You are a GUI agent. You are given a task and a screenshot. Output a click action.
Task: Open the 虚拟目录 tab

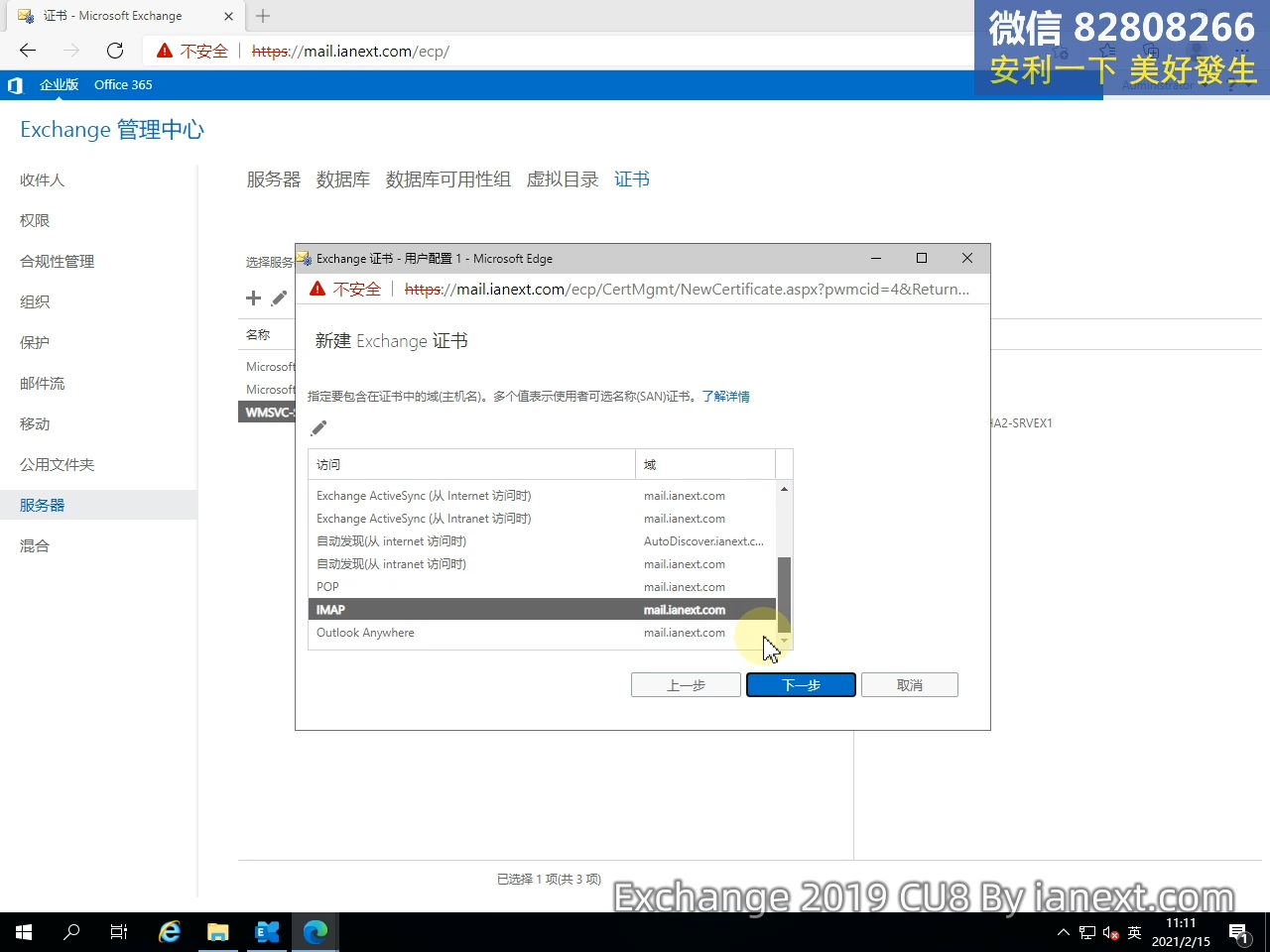[x=562, y=179]
